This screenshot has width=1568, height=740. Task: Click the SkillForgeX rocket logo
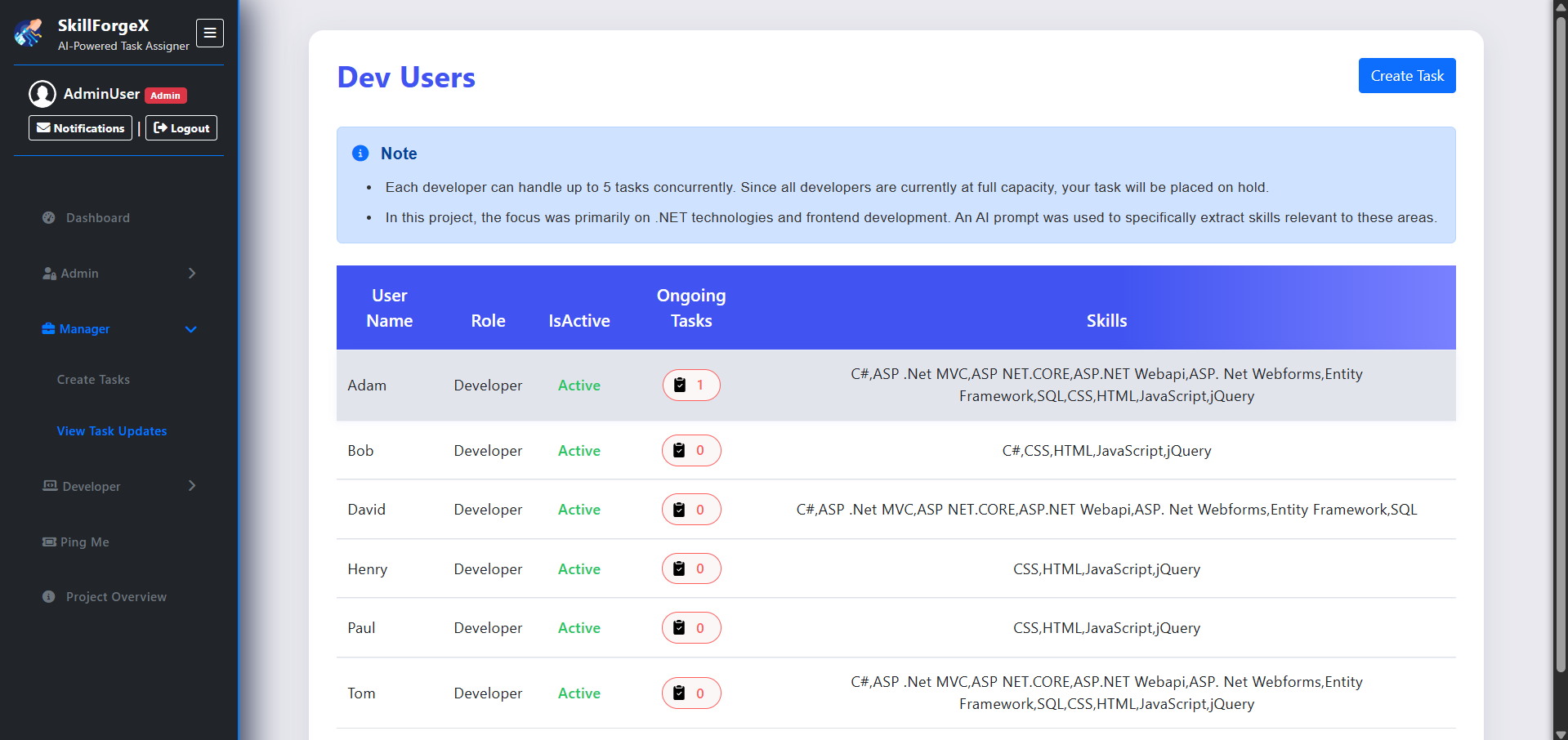tap(29, 33)
